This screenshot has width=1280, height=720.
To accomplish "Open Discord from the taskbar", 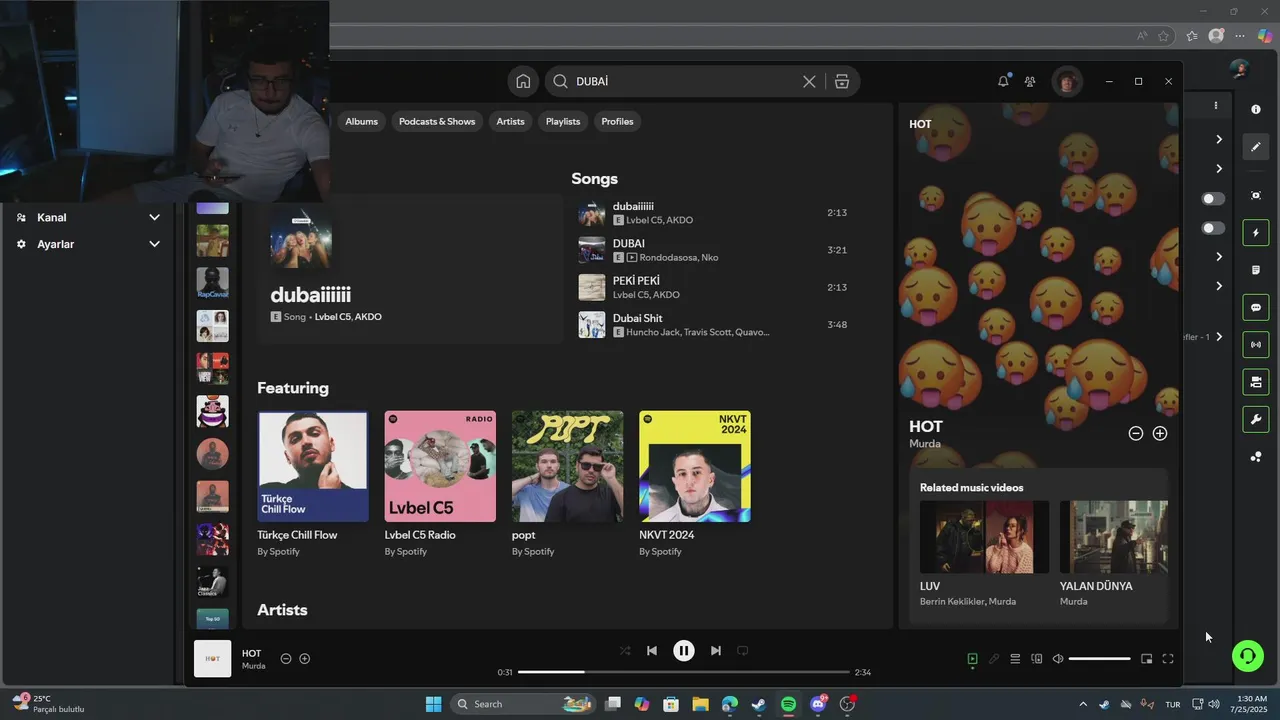I will [818, 704].
